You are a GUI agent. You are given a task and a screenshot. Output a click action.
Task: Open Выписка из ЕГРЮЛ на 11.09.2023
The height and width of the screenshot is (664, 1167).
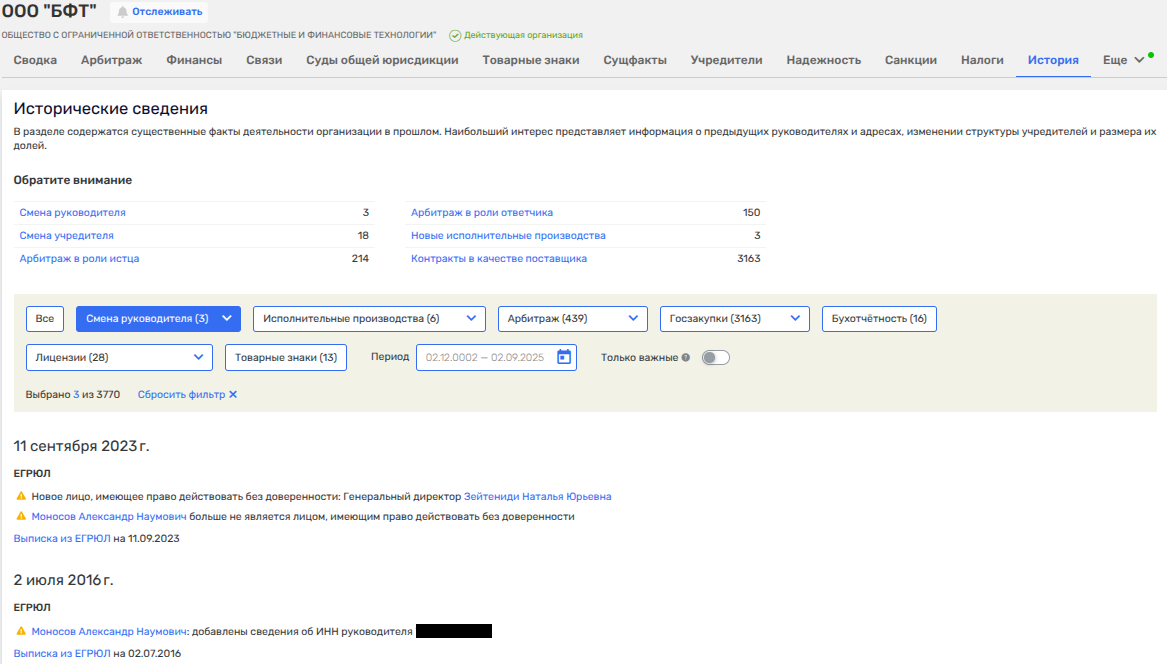[x=62, y=538]
